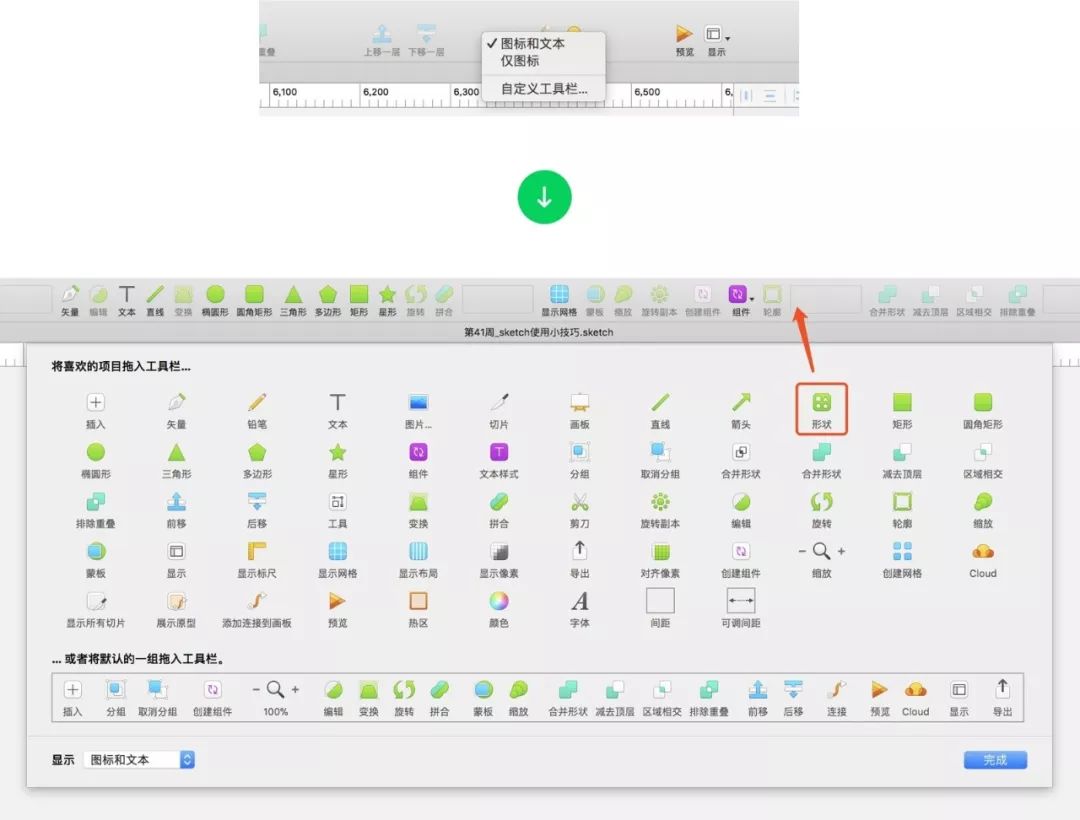Select 排除重叠 difference in the item palette
Image resolution: width=1080 pixels, height=820 pixels.
coord(96,510)
